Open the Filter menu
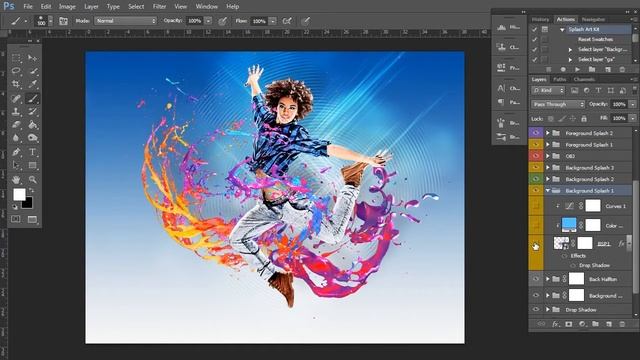This screenshot has height=360, width=640. tap(159, 7)
